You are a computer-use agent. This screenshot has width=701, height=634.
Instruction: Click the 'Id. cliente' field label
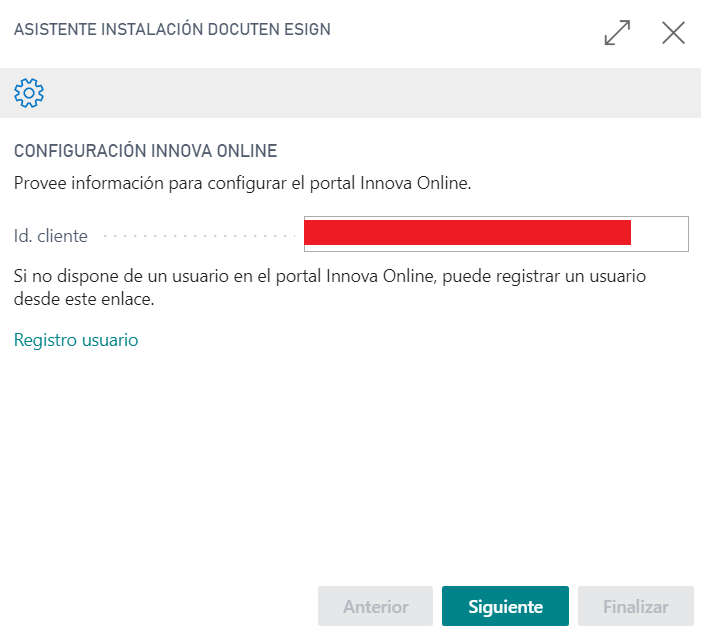51,236
